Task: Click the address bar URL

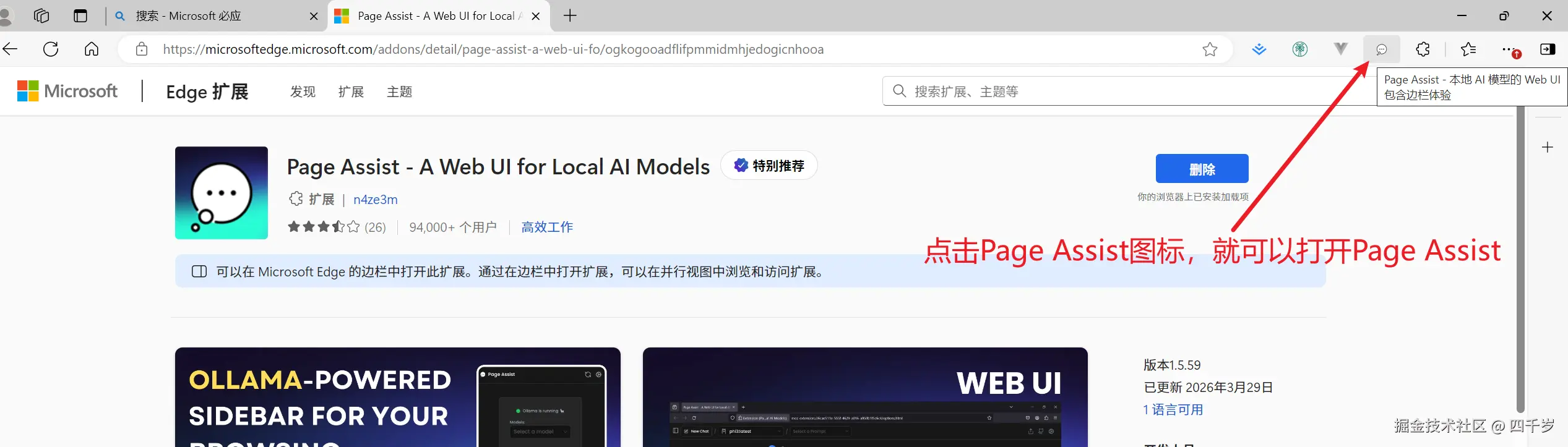Action: pos(493,49)
